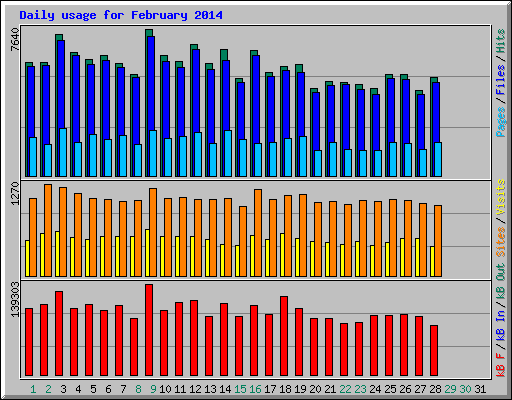512x400 pixels.
Task: Click day 31 on the x-axis
Action: pos(480,389)
